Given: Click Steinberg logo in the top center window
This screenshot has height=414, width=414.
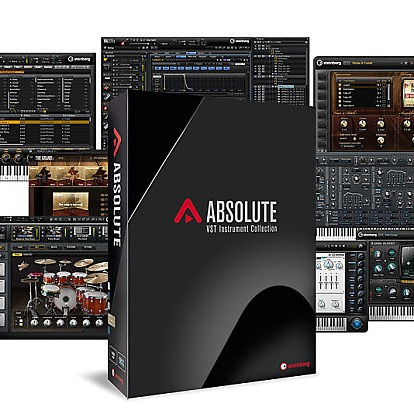Looking at the screenshot, I should [239, 41].
